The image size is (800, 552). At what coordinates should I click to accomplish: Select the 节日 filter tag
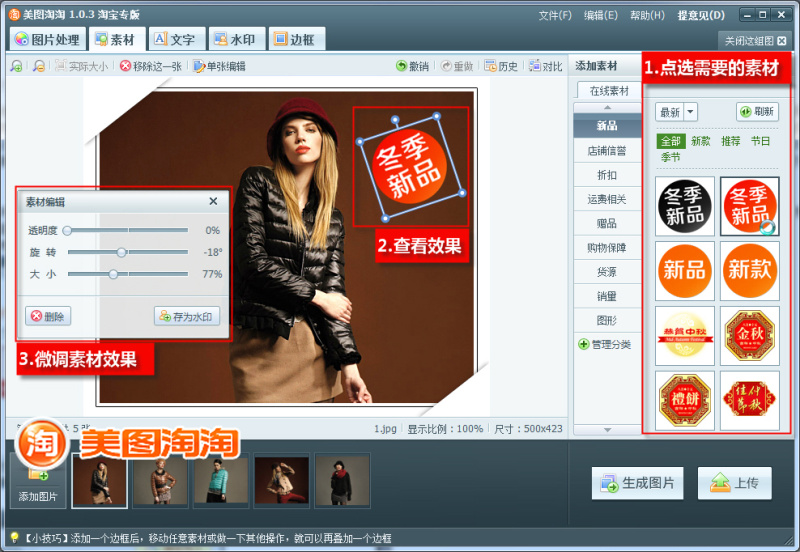[x=760, y=141]
